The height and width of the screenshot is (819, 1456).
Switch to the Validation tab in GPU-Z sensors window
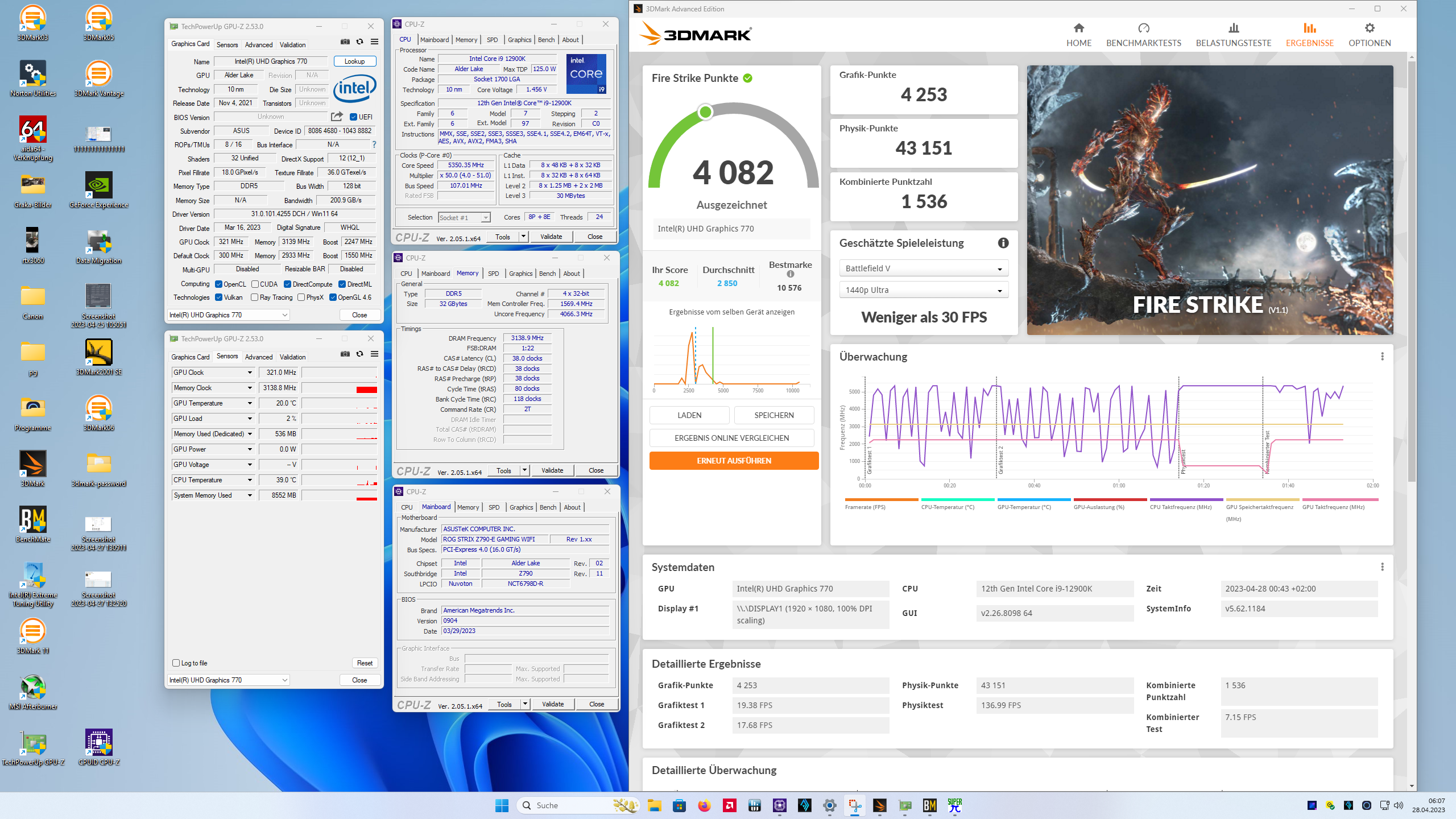click(292, 357)
